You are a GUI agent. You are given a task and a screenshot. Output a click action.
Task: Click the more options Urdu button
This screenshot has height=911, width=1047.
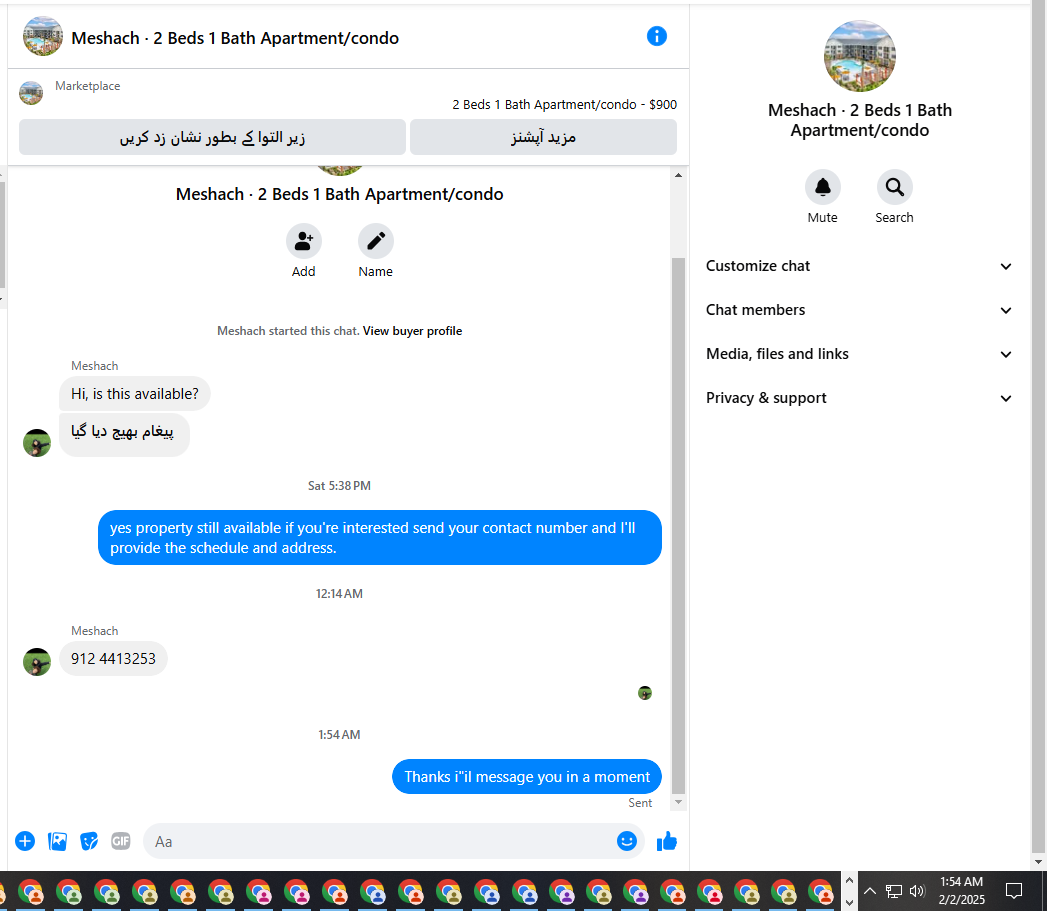click(x=543, y=137)
